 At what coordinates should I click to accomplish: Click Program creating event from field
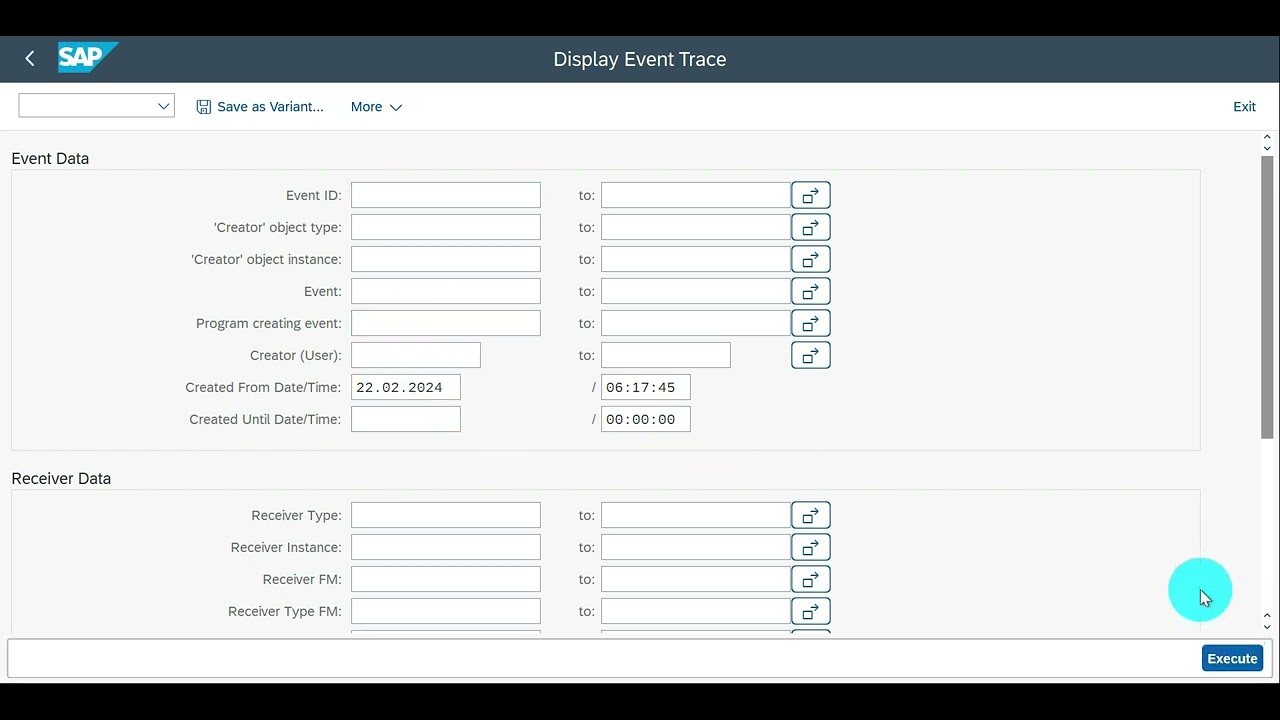click(446, 323)
